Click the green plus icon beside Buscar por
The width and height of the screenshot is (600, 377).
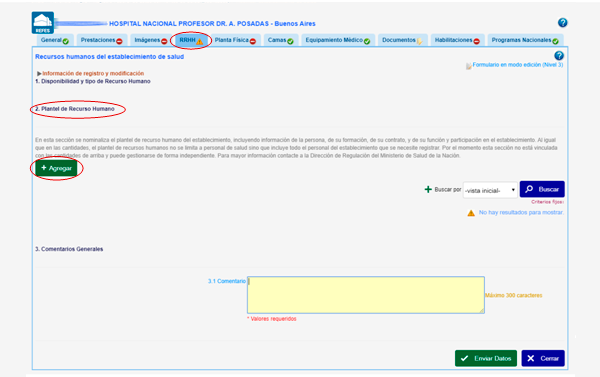click(x=428, y=189)
